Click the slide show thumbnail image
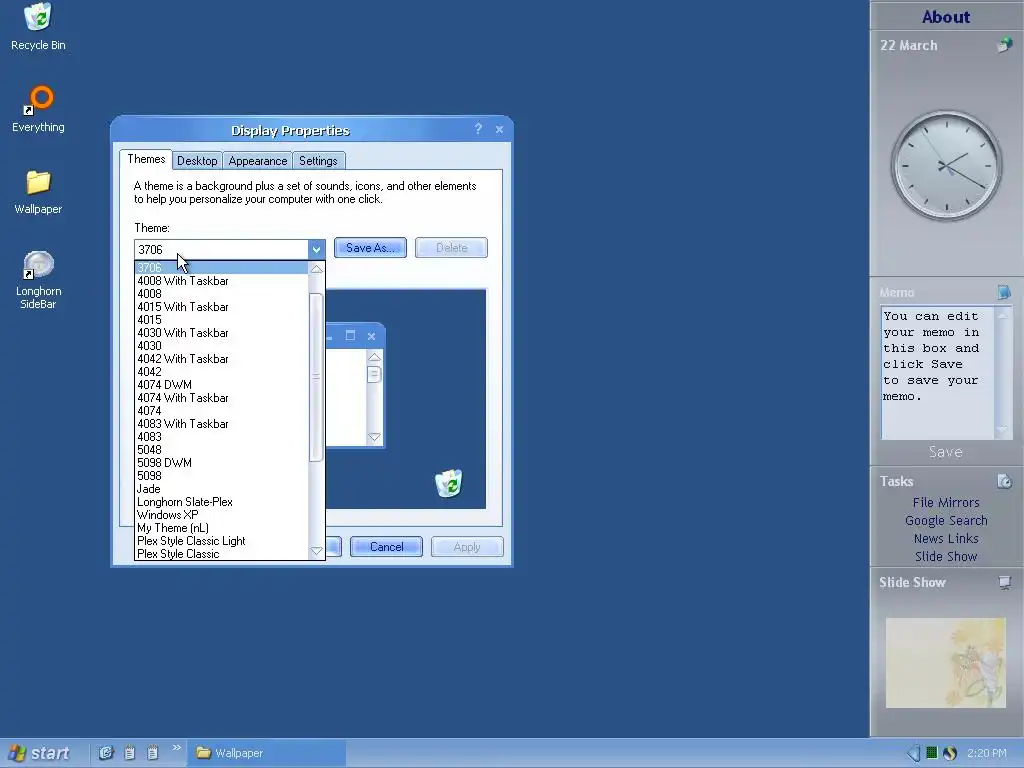Screen dimensions: 1024x768 946,663
